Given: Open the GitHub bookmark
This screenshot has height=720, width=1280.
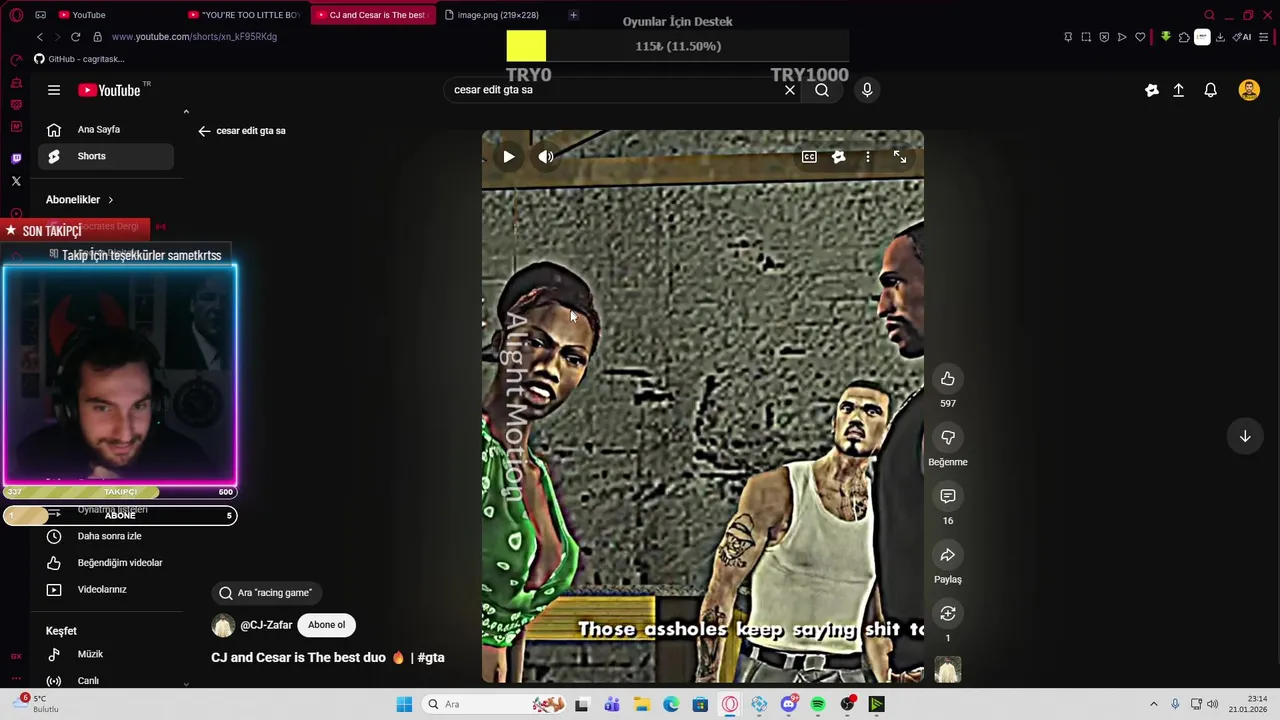Looking at the screenshot, I should pyautogui.click(x=79, y=59).
